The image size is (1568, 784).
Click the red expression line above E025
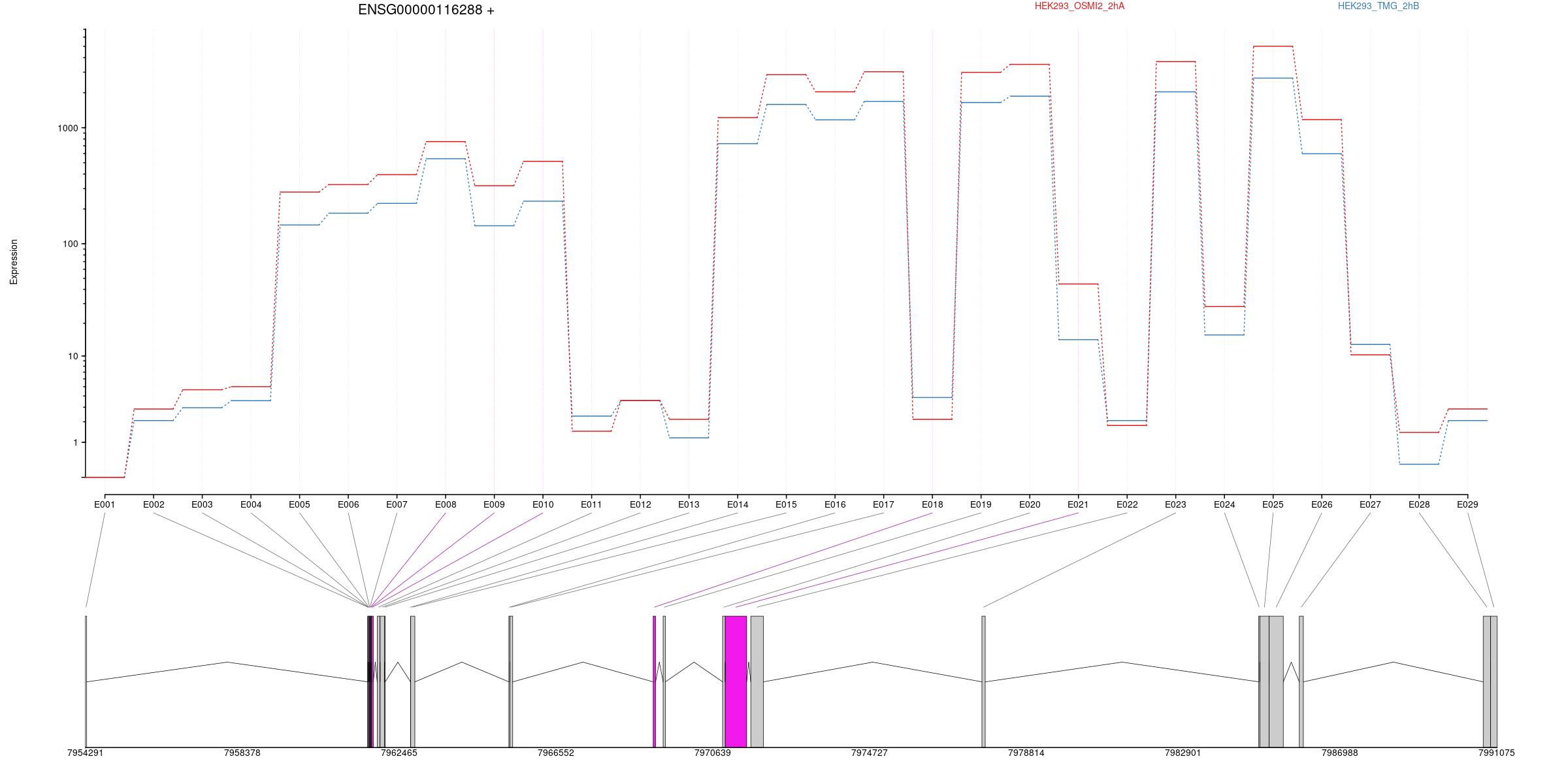[1273, 46]
